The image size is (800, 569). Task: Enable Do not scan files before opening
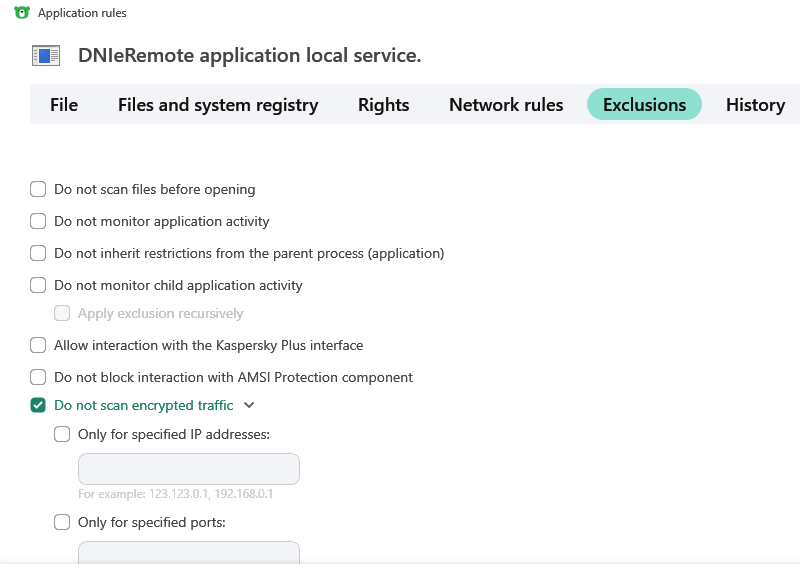click(x=38, y=189)
